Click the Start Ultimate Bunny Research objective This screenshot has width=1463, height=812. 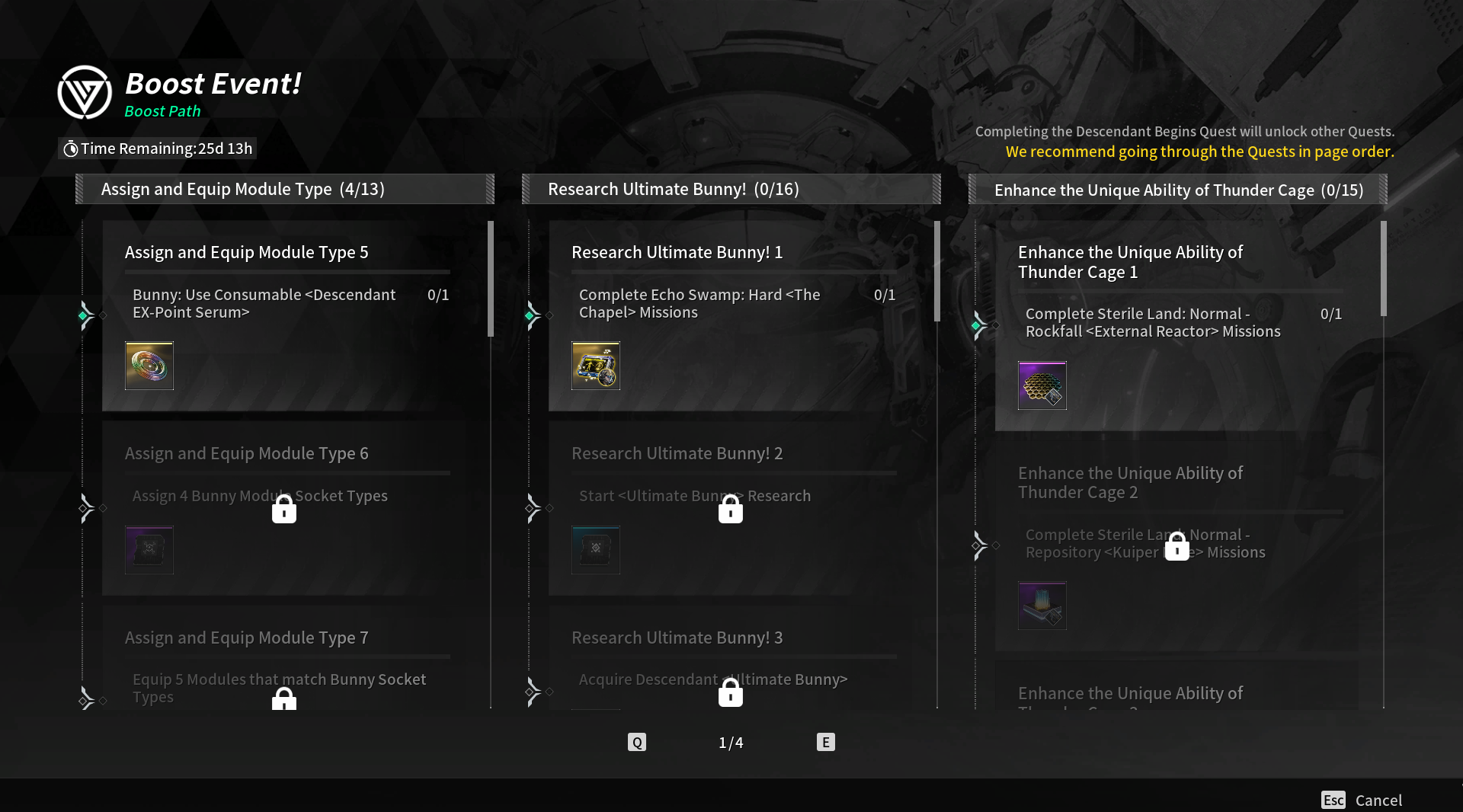tap(695, 496)
